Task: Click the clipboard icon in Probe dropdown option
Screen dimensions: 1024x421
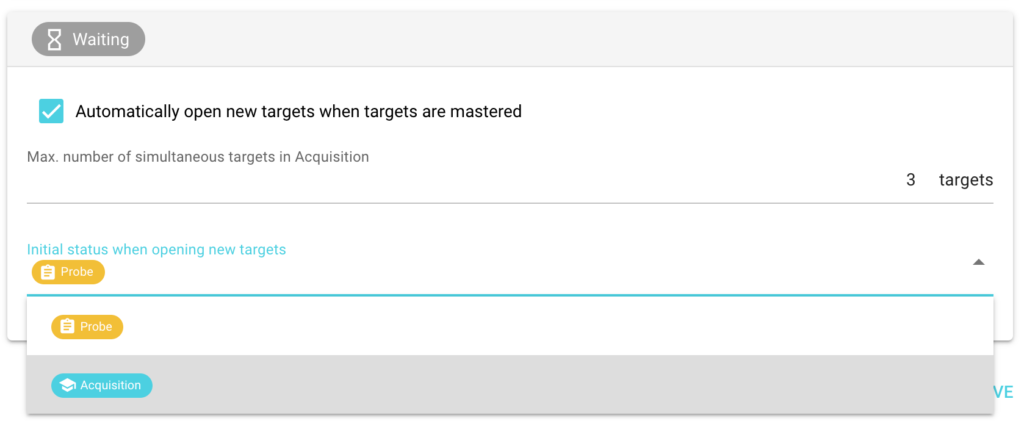Action: [67, 326]
